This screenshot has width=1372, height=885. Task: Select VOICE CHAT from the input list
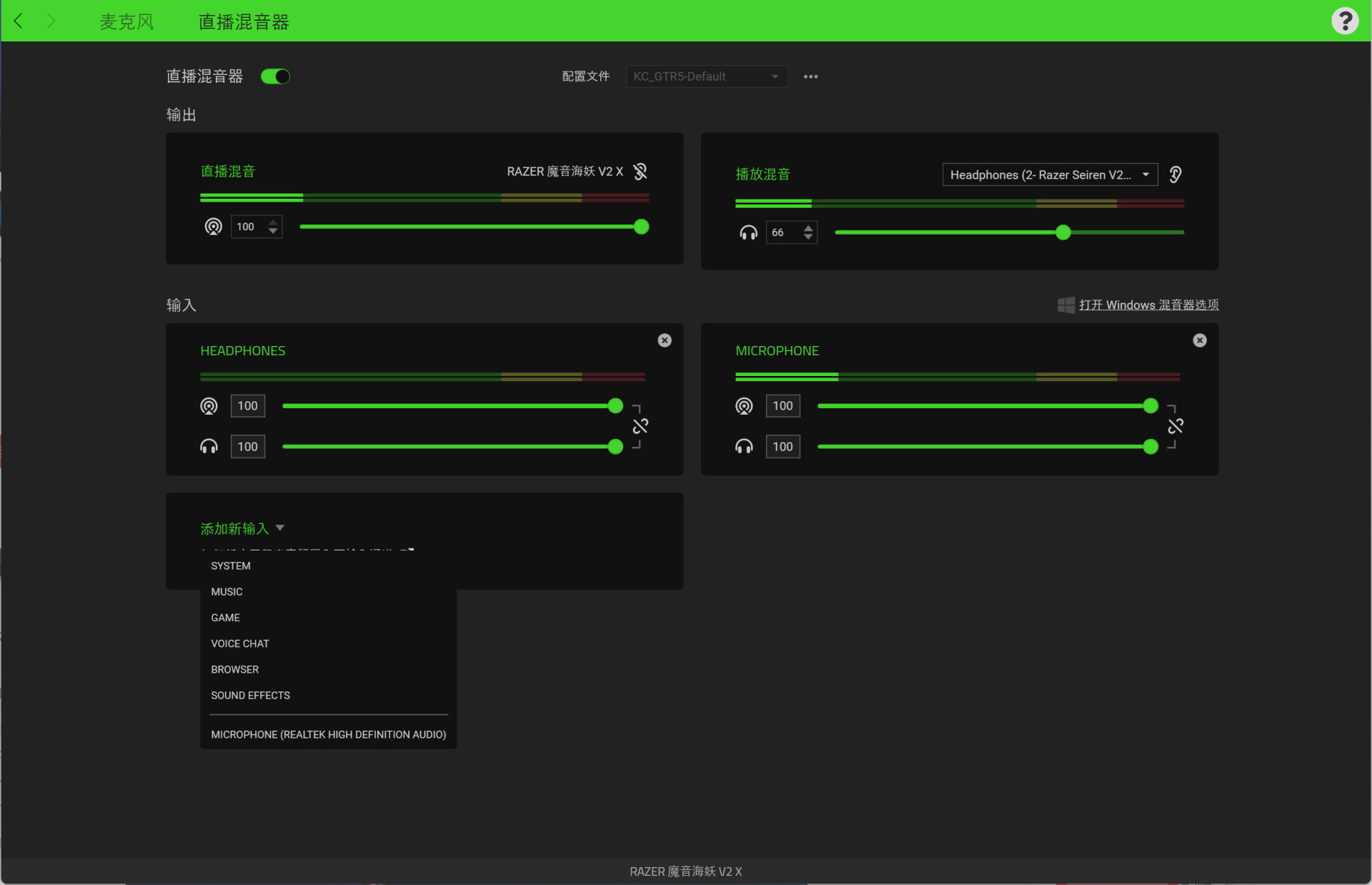[240, 643]
